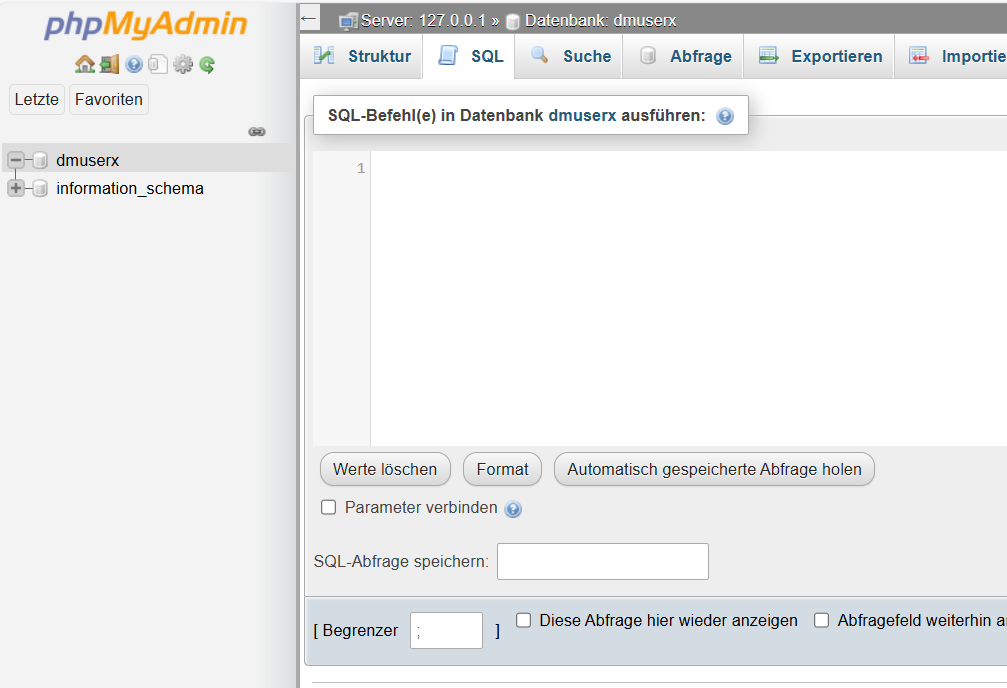Viewport: 1007px width, 688px height.
Task: Click line number 1 in editor gutter
Action: [x=361, y=168]
